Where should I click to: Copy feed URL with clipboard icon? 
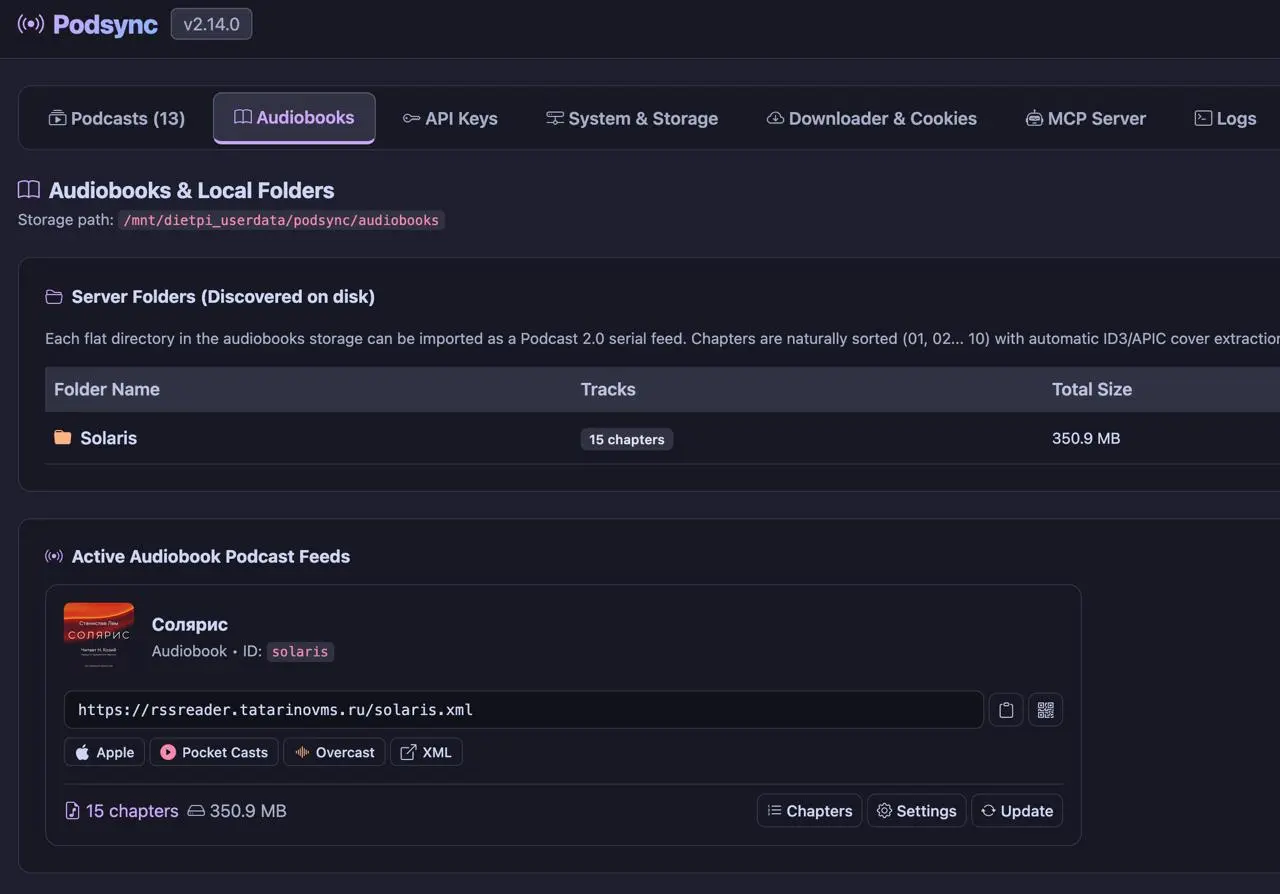pyautogui.click(x=1006, y=710)
